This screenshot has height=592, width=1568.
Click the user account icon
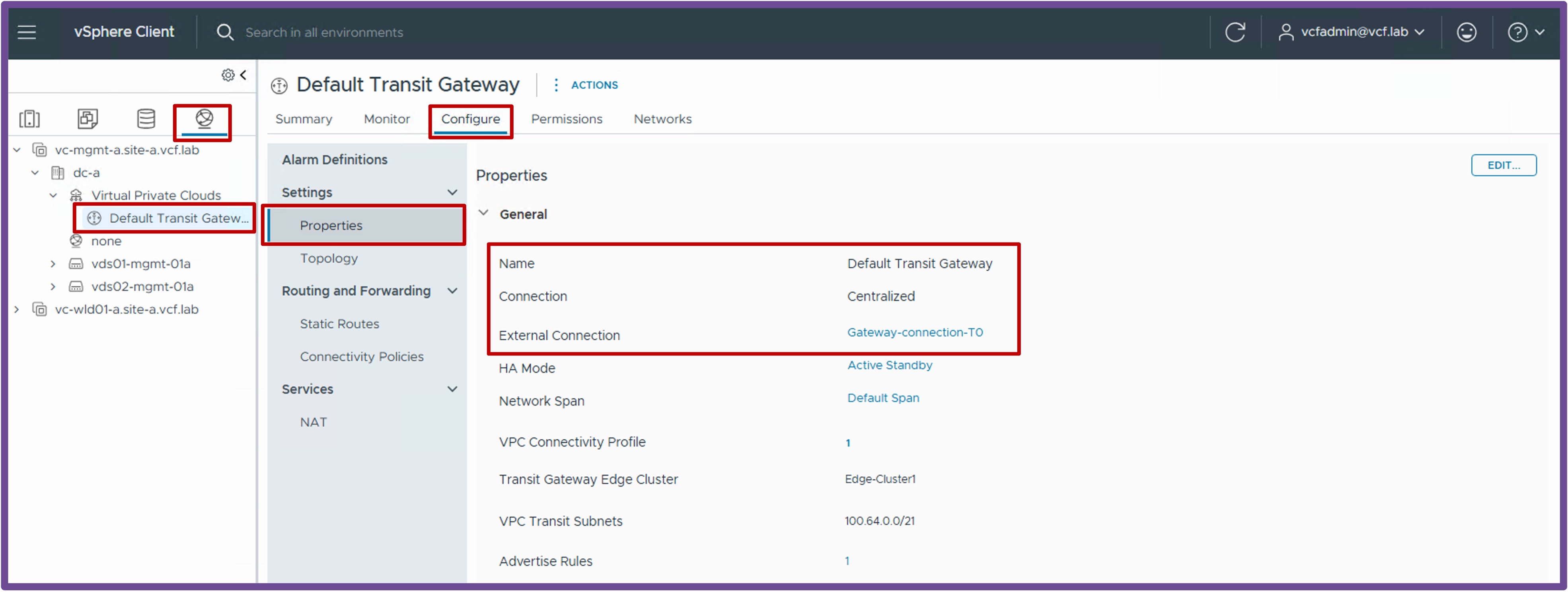click(x=1286, y=32)
